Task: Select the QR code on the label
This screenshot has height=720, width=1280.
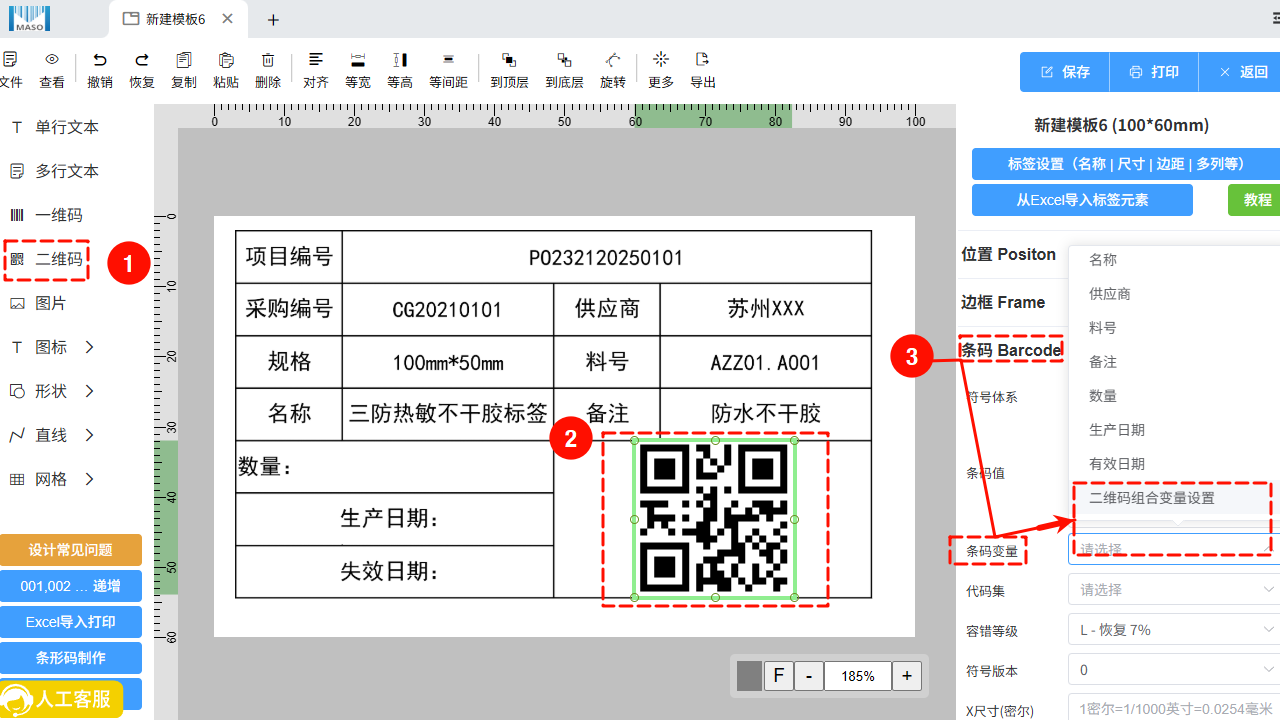Action: tap(714, 519)
